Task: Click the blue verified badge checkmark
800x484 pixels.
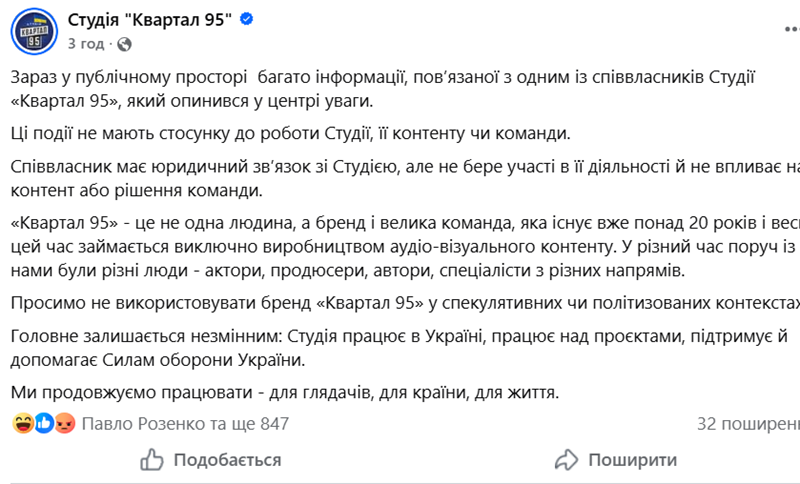Action: point(247,19)
